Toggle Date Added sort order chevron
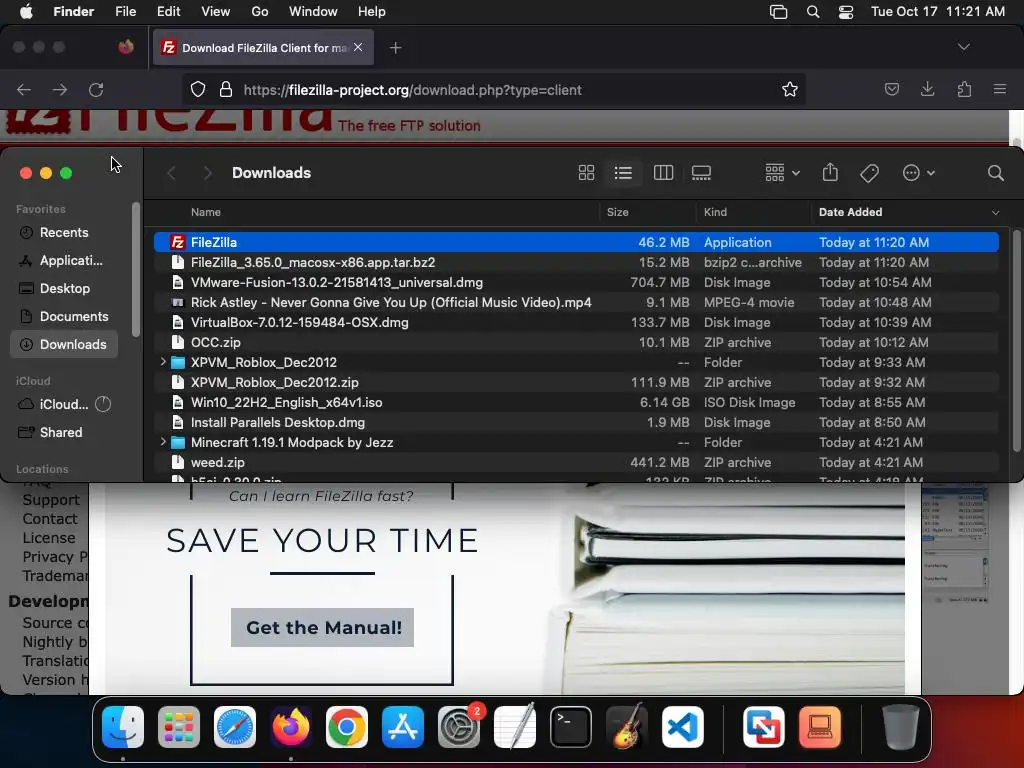The width and height of the screenshot is (1024, 768). coord(995,212)
